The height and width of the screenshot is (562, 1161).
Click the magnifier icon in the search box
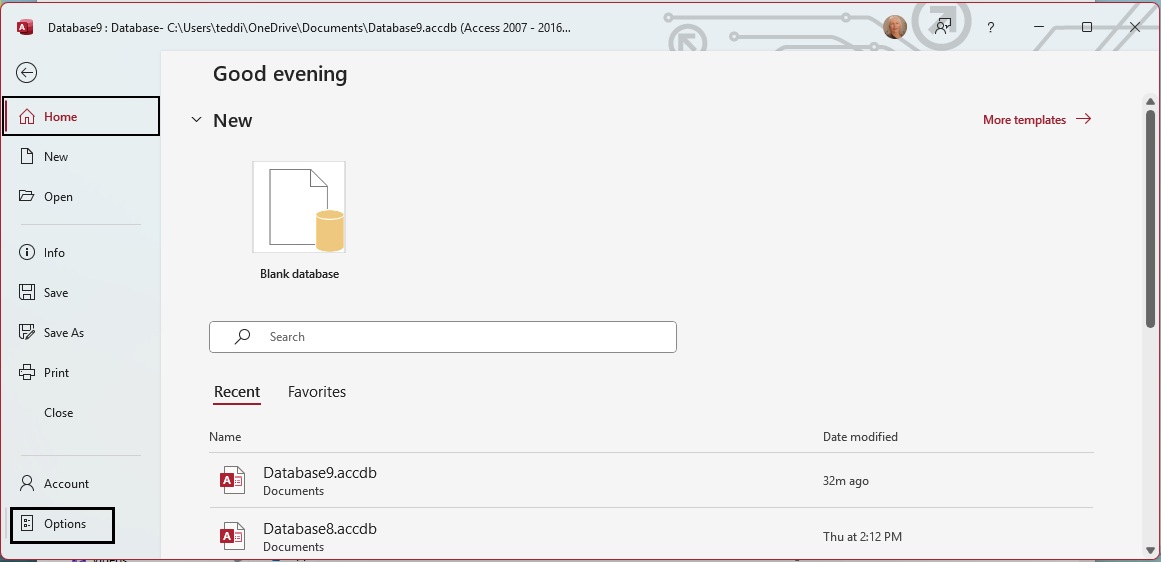click(242, 337)
